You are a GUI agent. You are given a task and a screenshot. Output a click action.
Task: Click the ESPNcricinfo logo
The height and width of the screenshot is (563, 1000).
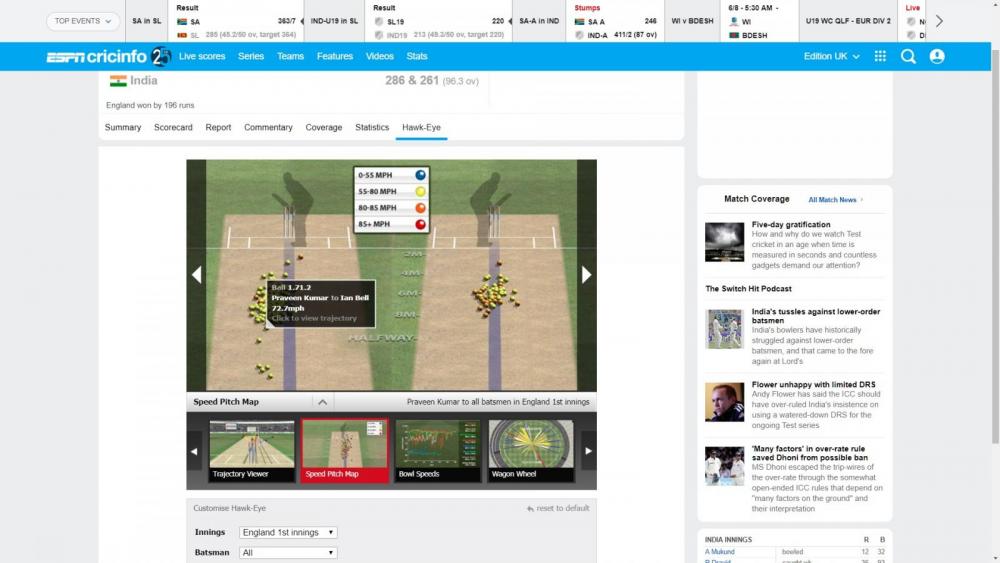click(x=108, y=57)
